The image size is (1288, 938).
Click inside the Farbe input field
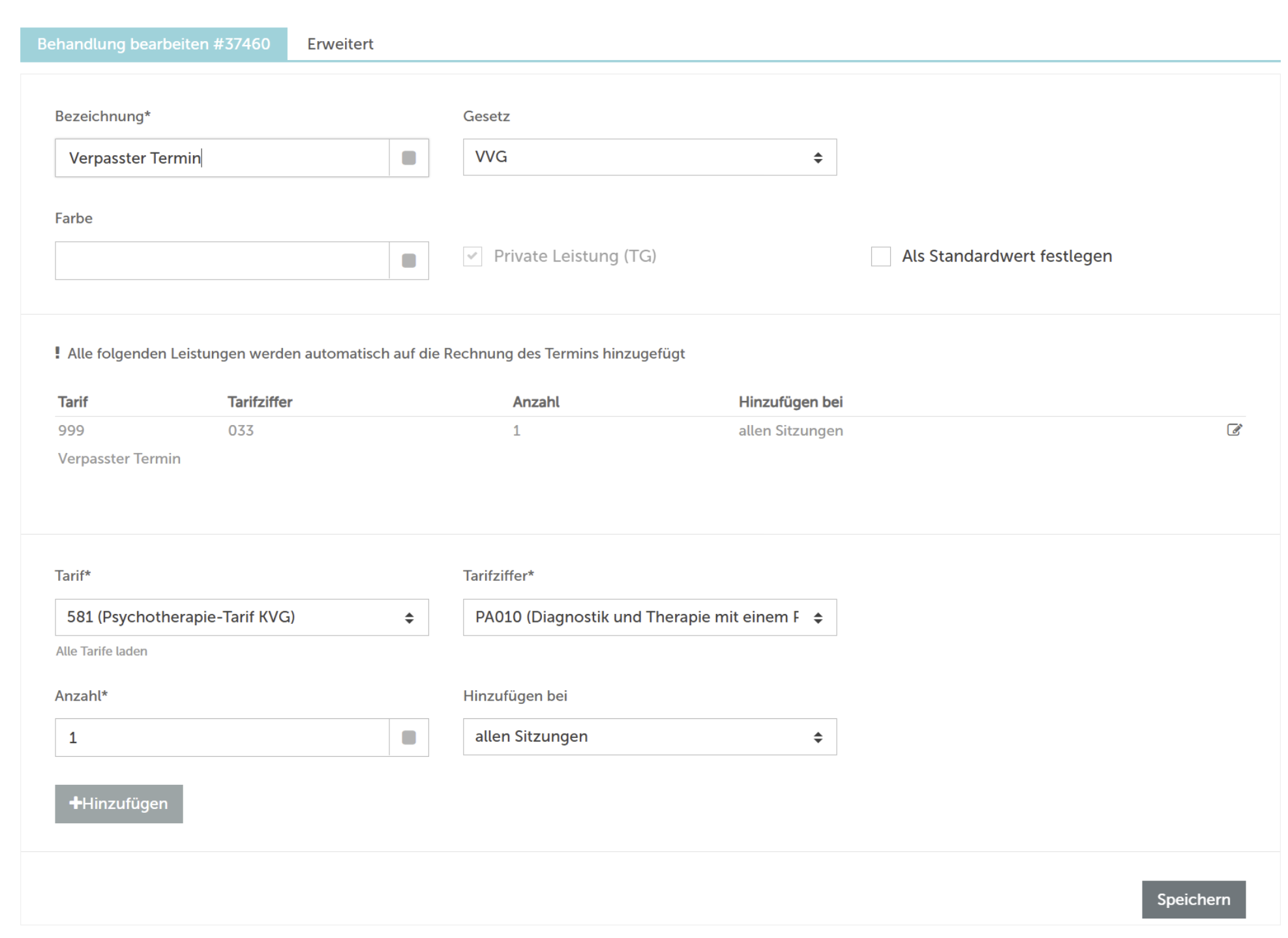point(222,261)
